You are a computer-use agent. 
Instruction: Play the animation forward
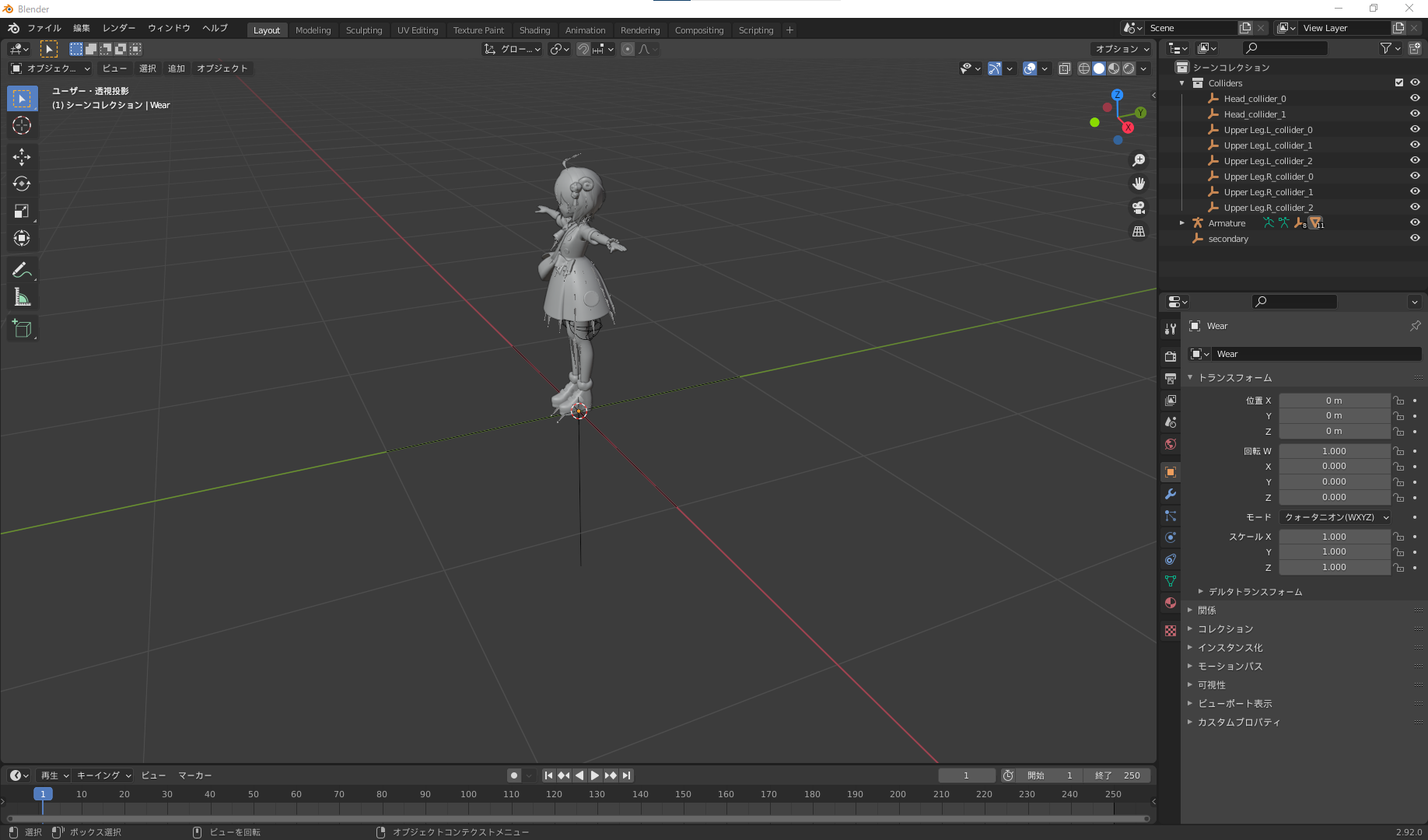click(595, 775)
